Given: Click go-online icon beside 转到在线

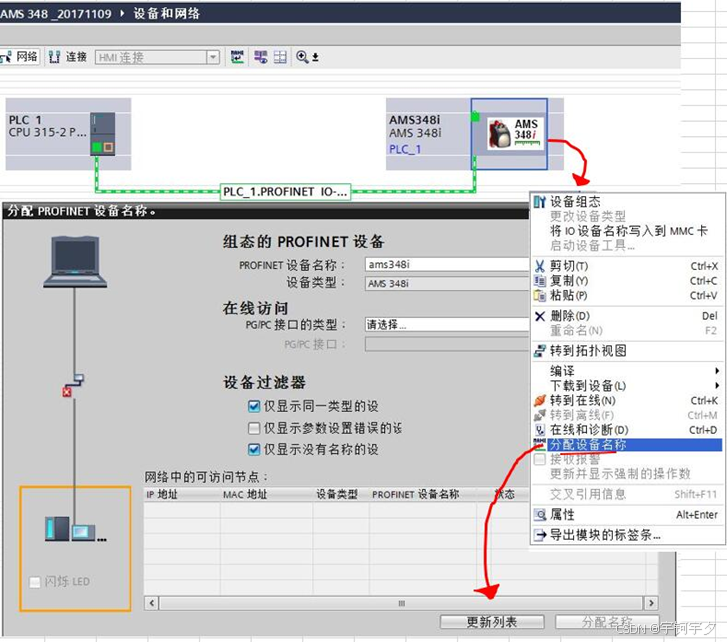Looking at the screenshot, I should click(540, 400).
